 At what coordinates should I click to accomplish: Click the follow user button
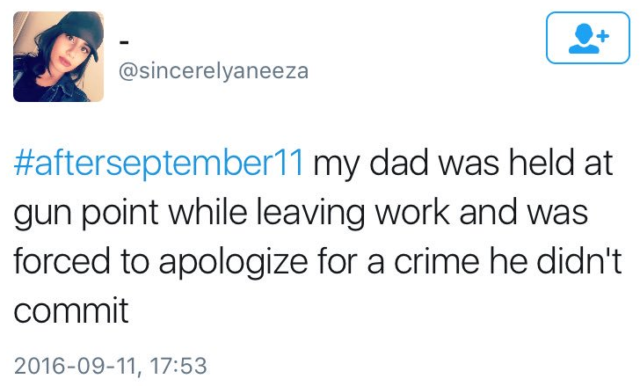[588, 38]
